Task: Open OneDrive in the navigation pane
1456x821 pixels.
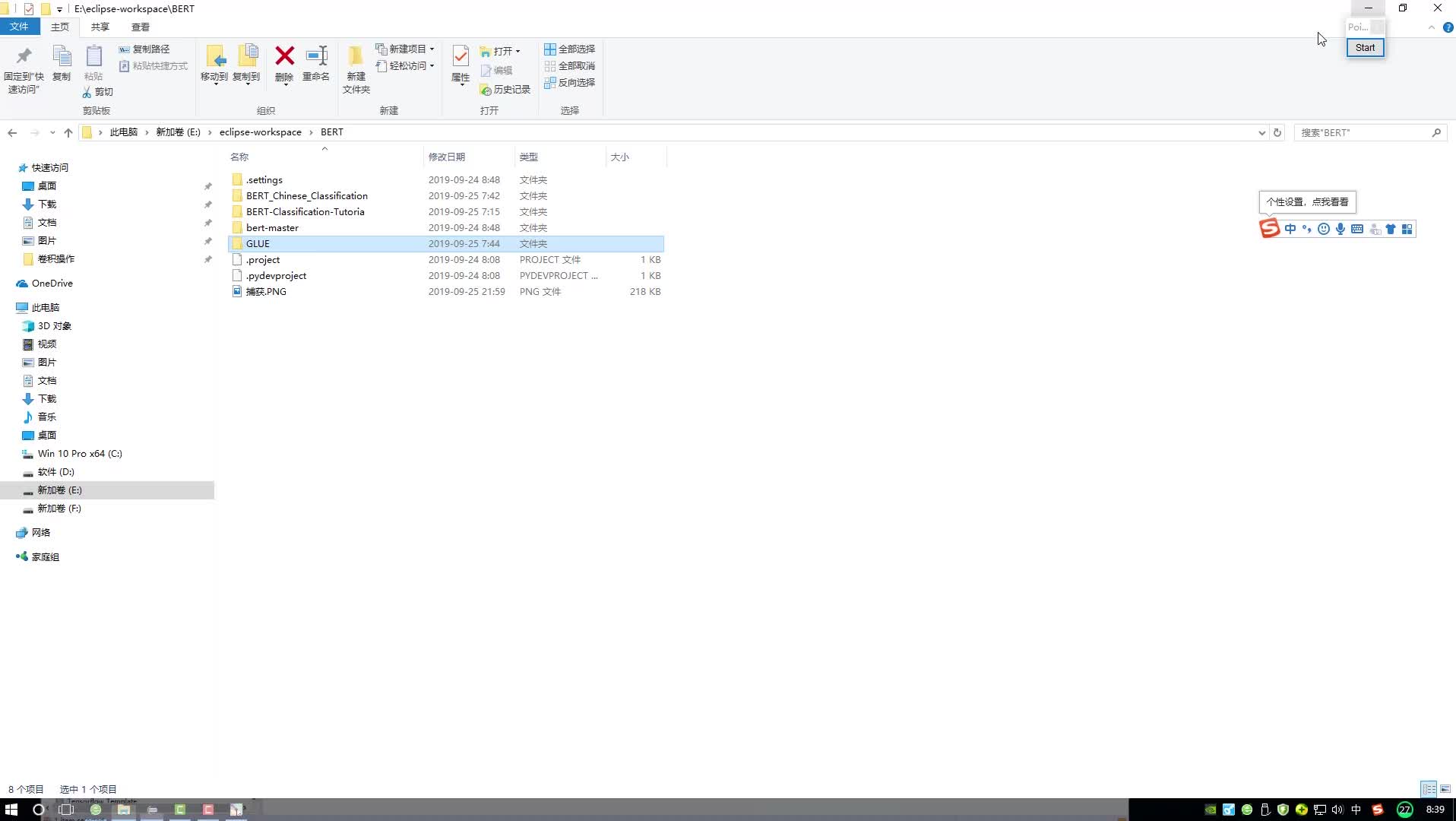Action: (x=52, y=284)
